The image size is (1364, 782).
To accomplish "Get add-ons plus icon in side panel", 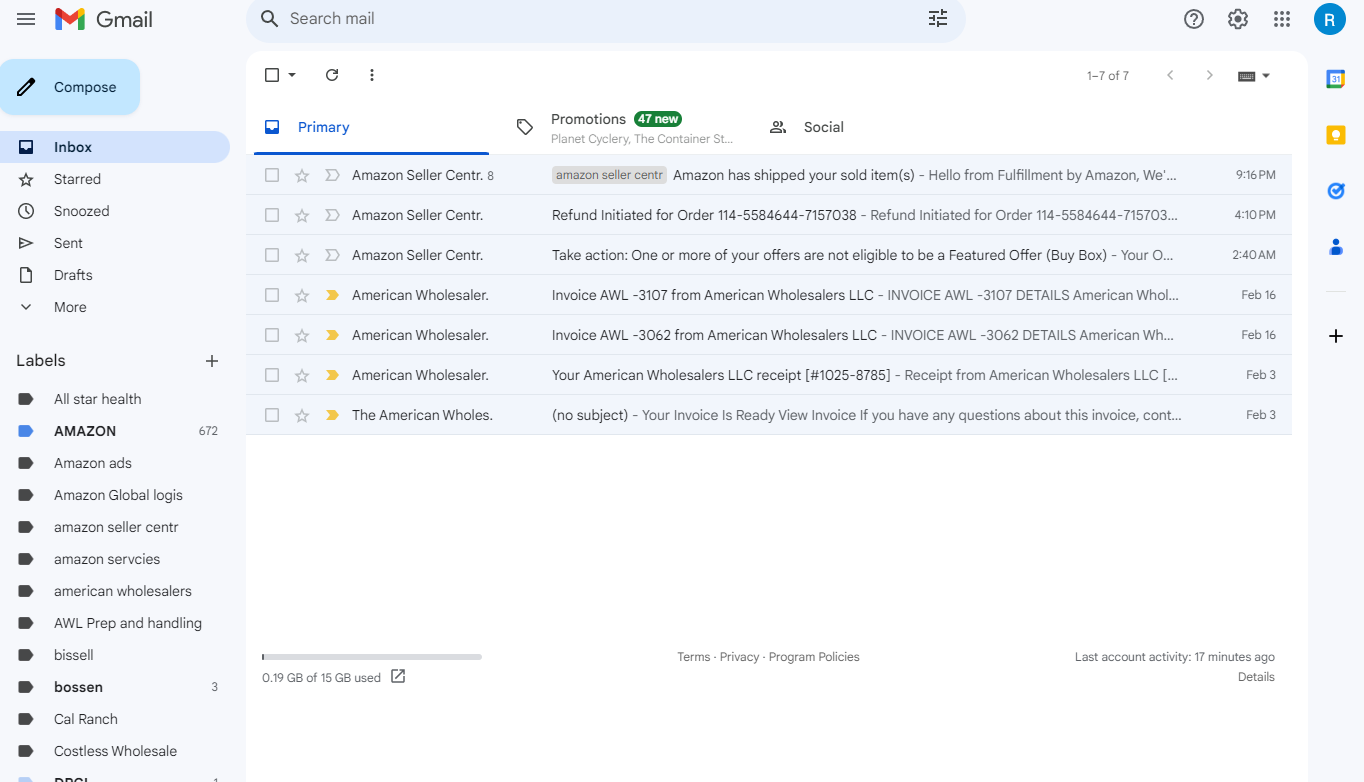I will coord(1336,336).
